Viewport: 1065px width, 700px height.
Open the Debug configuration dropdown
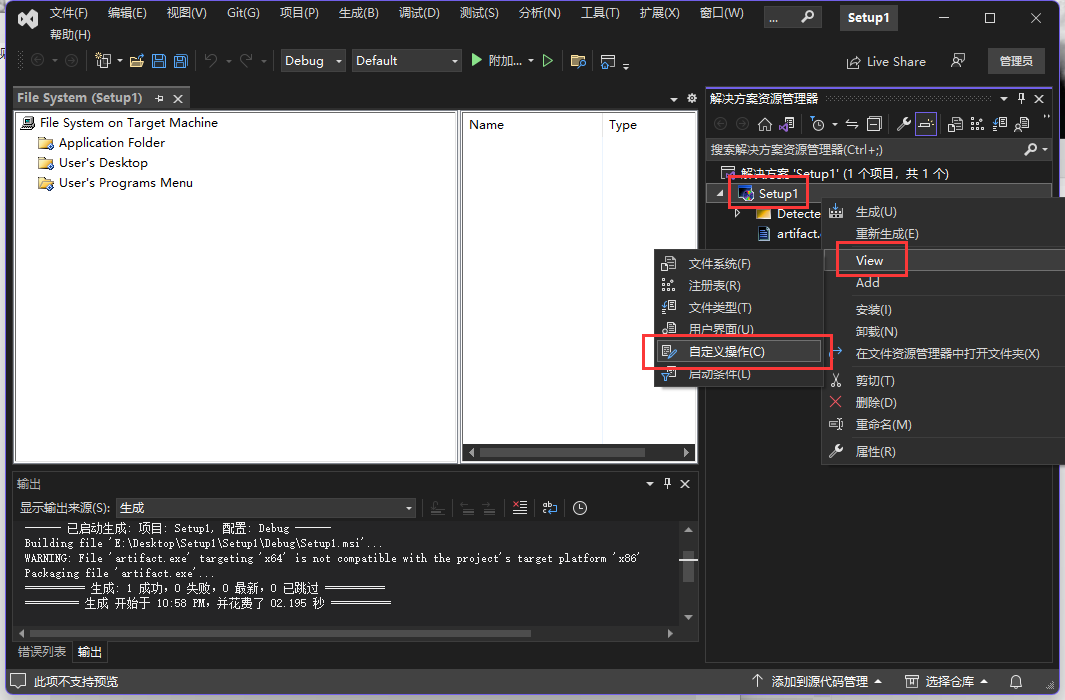coord(313,61)
